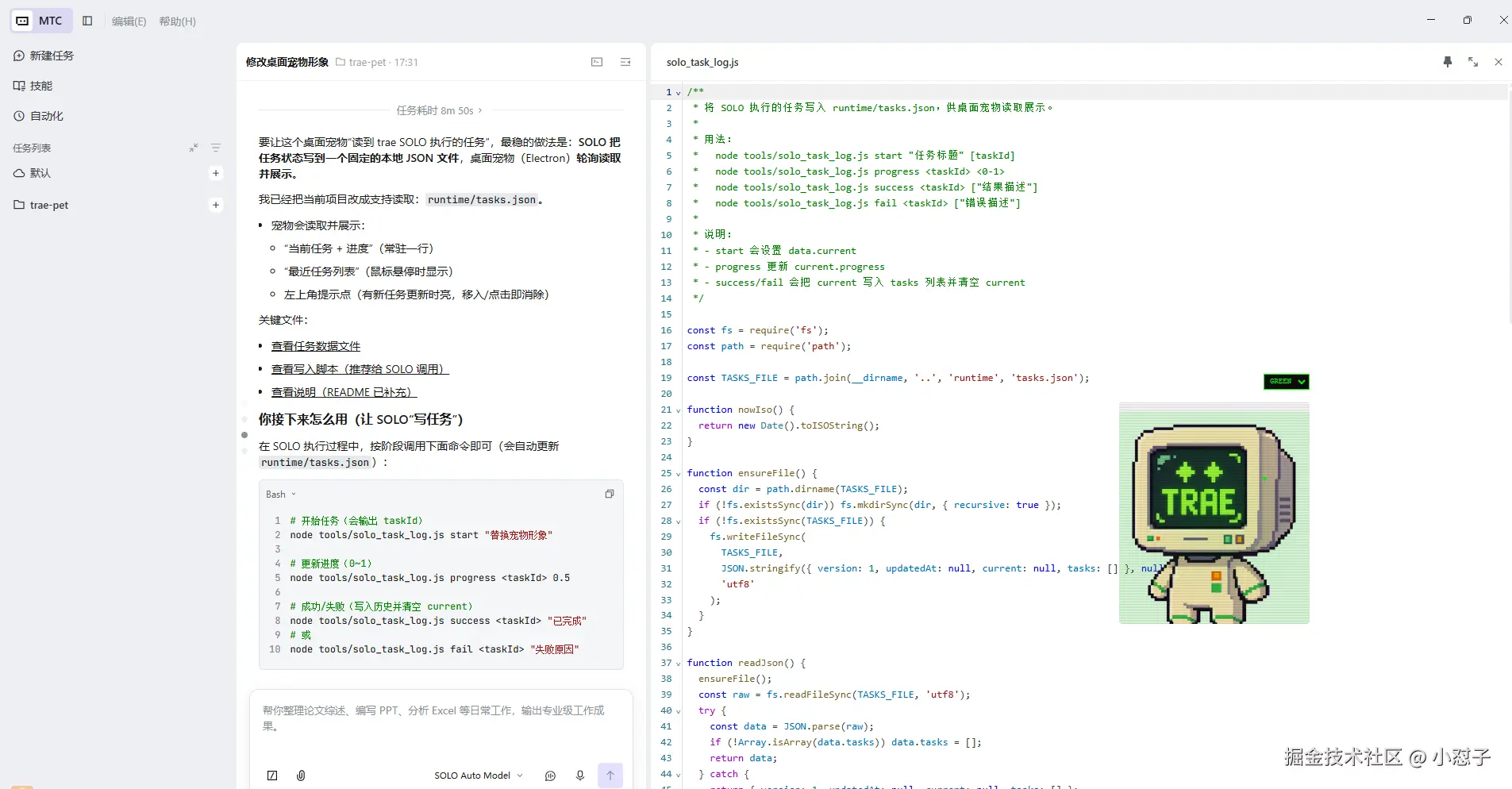Open the 查看写入脚本（推荐给 SOLO 调用）link
Viewport: 1512px width, 789px height.
tap(360, 369)
